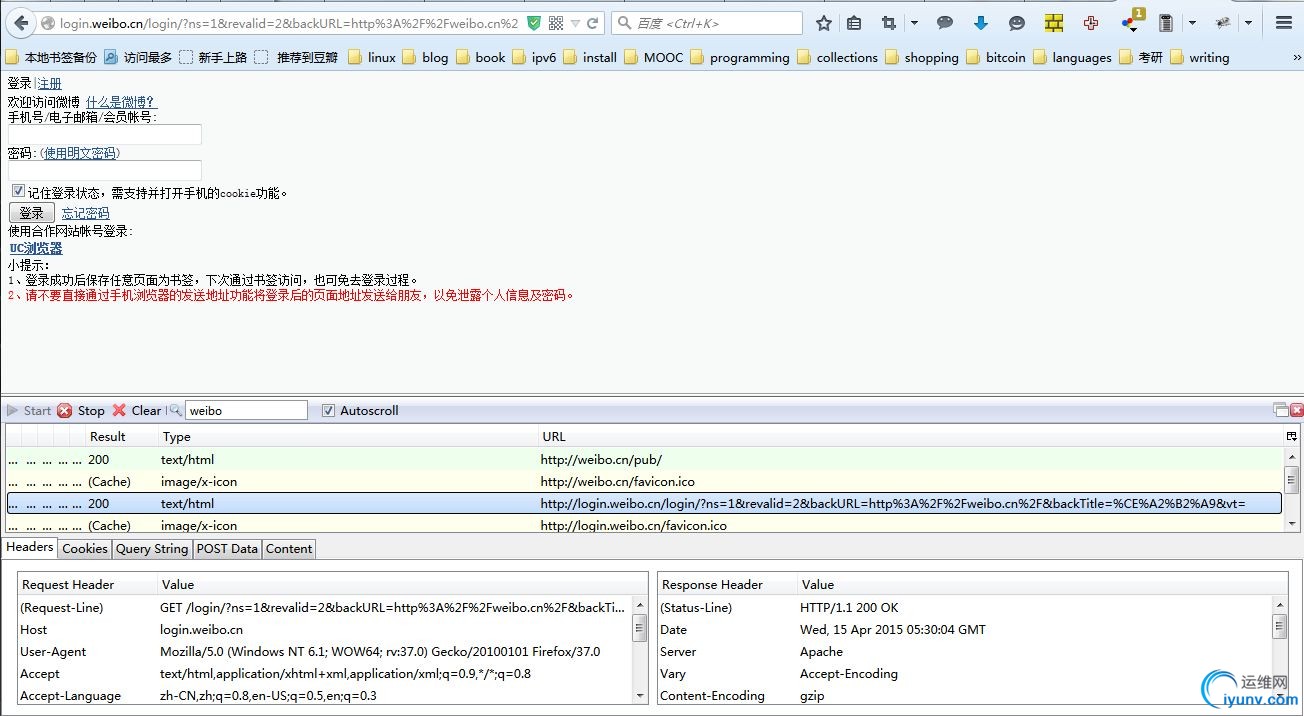Image resolution: width=1304 pixels, height=716 pixels.
Task: Switch to the Query String tab
Action: click(152, 548)
